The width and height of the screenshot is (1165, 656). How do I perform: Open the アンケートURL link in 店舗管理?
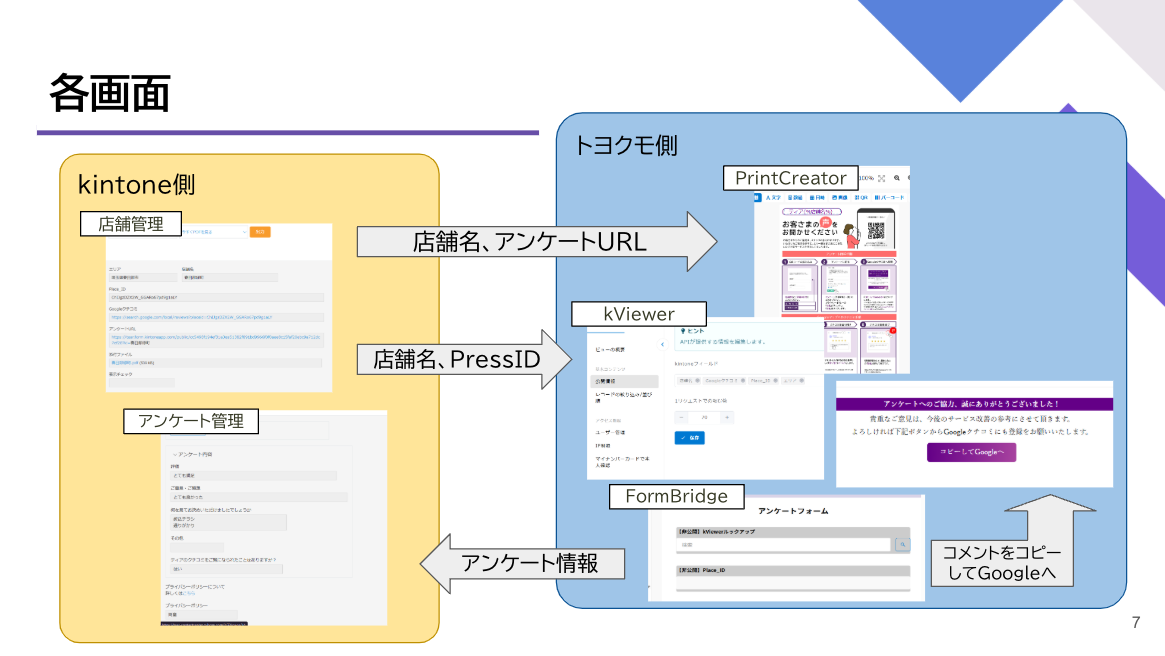click(215, 340)
